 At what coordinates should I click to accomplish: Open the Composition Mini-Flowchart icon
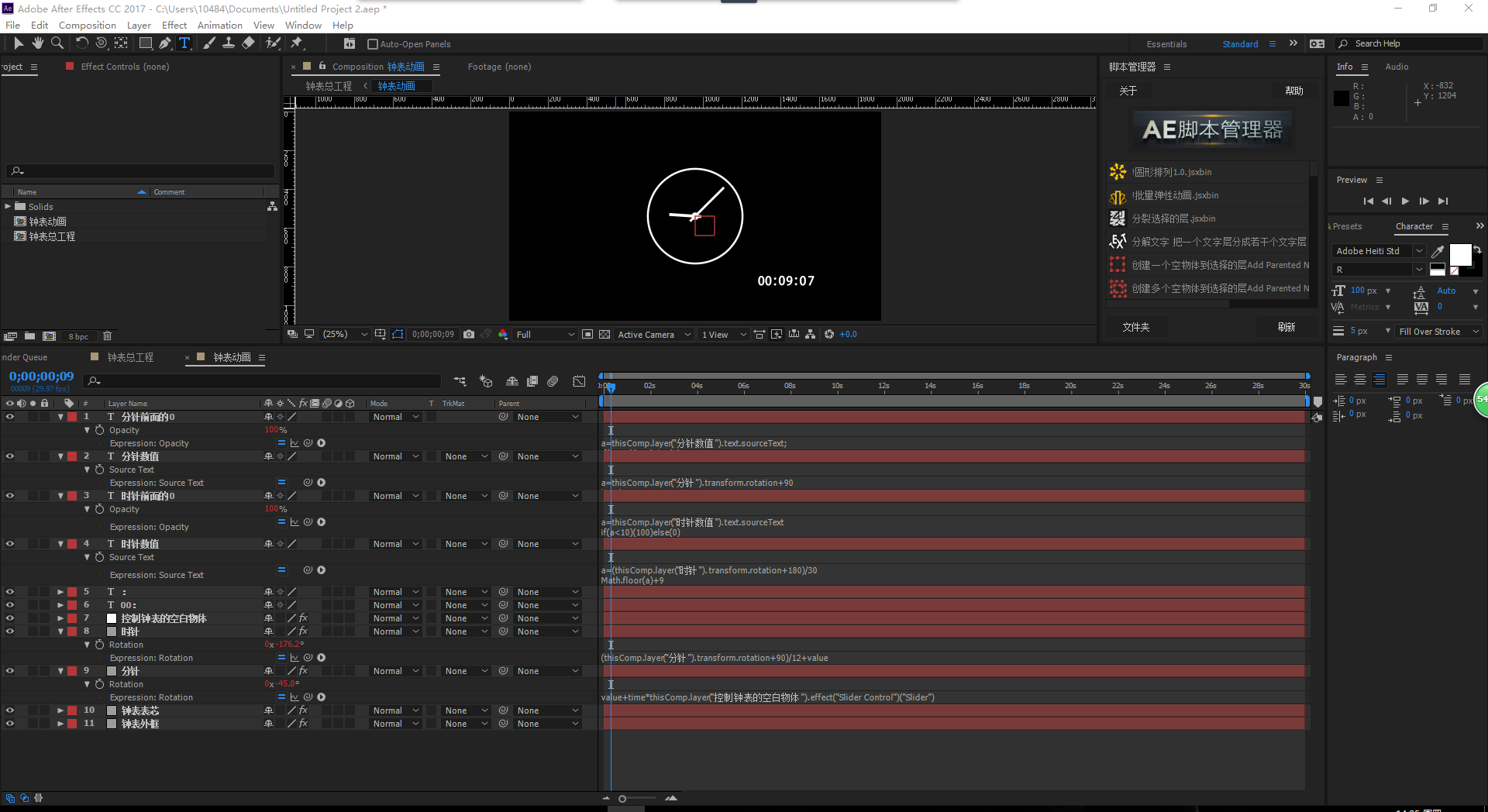(x=460, y=381)
